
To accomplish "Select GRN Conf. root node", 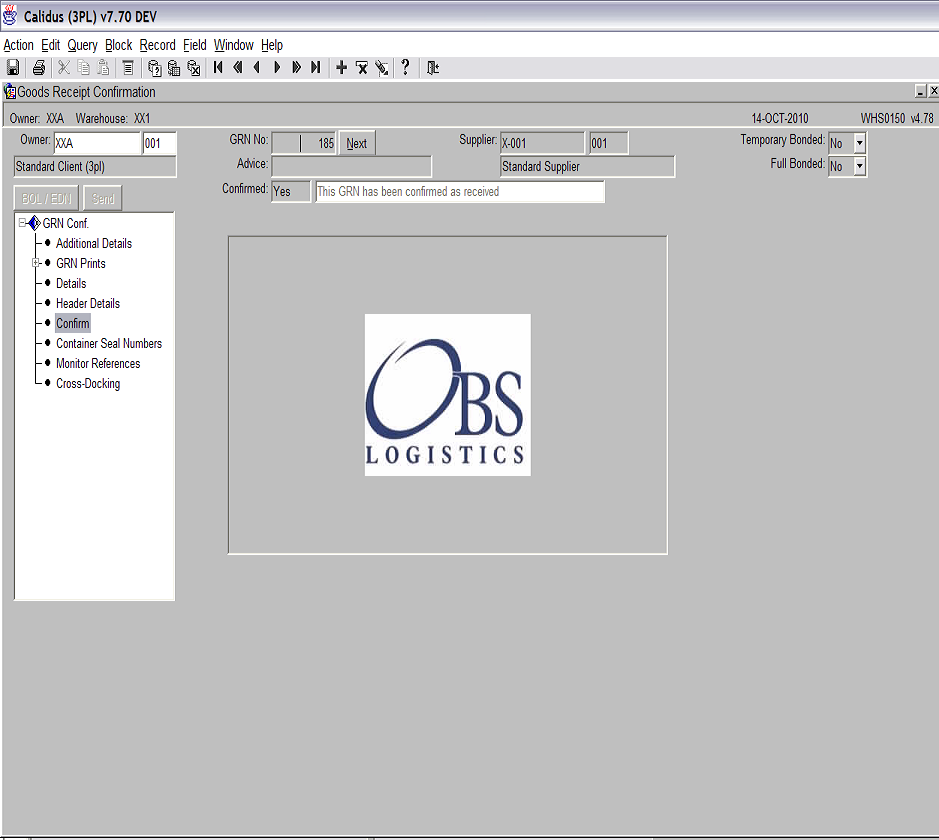I will pos(66,223).
